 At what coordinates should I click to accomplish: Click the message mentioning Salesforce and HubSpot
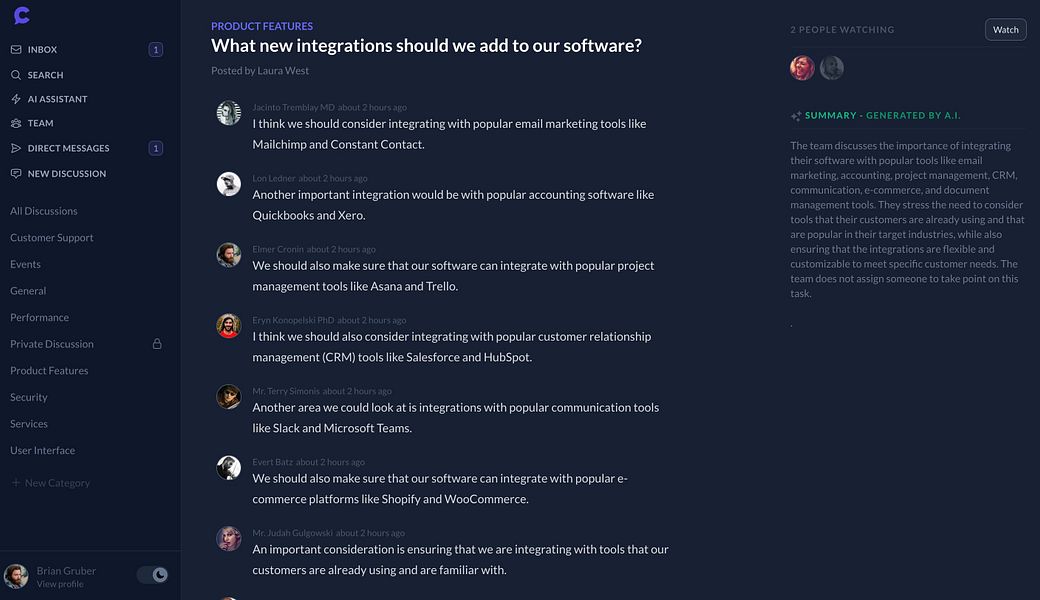(452, 347)
